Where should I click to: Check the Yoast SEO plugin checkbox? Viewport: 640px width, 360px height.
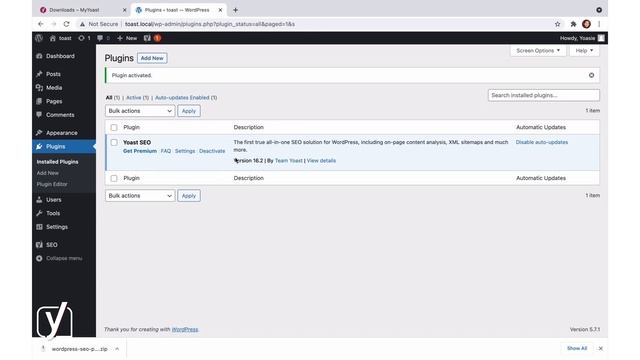(114, 142)
